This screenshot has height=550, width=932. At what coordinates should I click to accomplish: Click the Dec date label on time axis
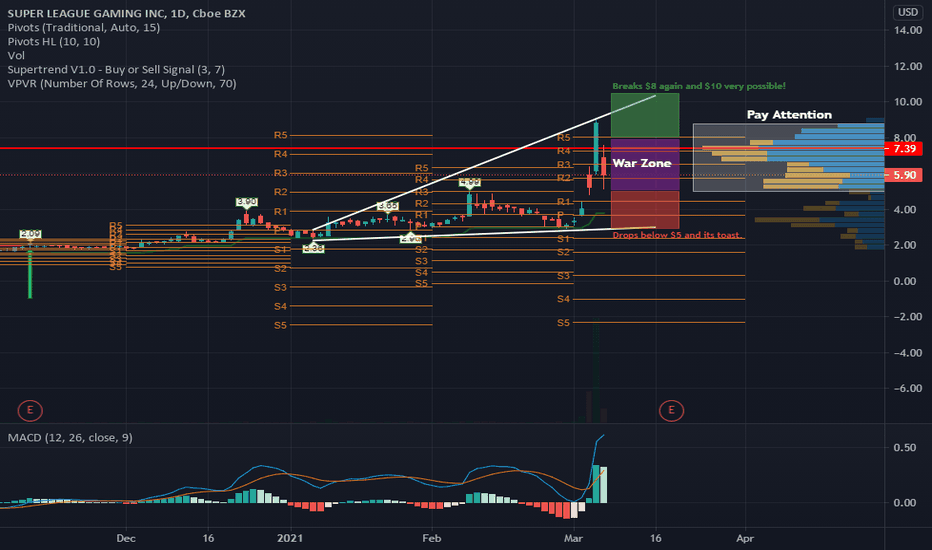(126, 538)
